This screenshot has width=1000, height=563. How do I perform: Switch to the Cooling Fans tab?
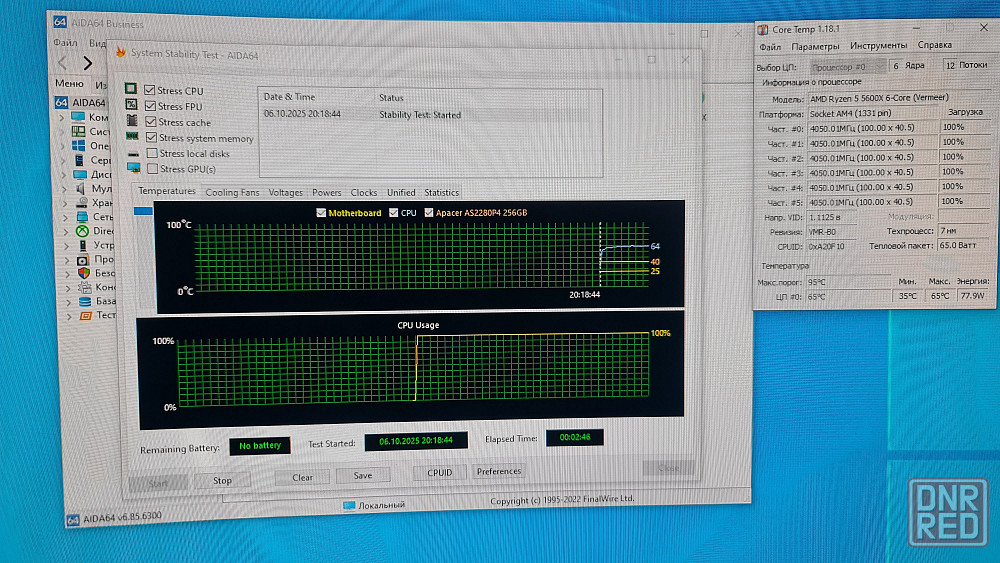(x=232, y=192)
